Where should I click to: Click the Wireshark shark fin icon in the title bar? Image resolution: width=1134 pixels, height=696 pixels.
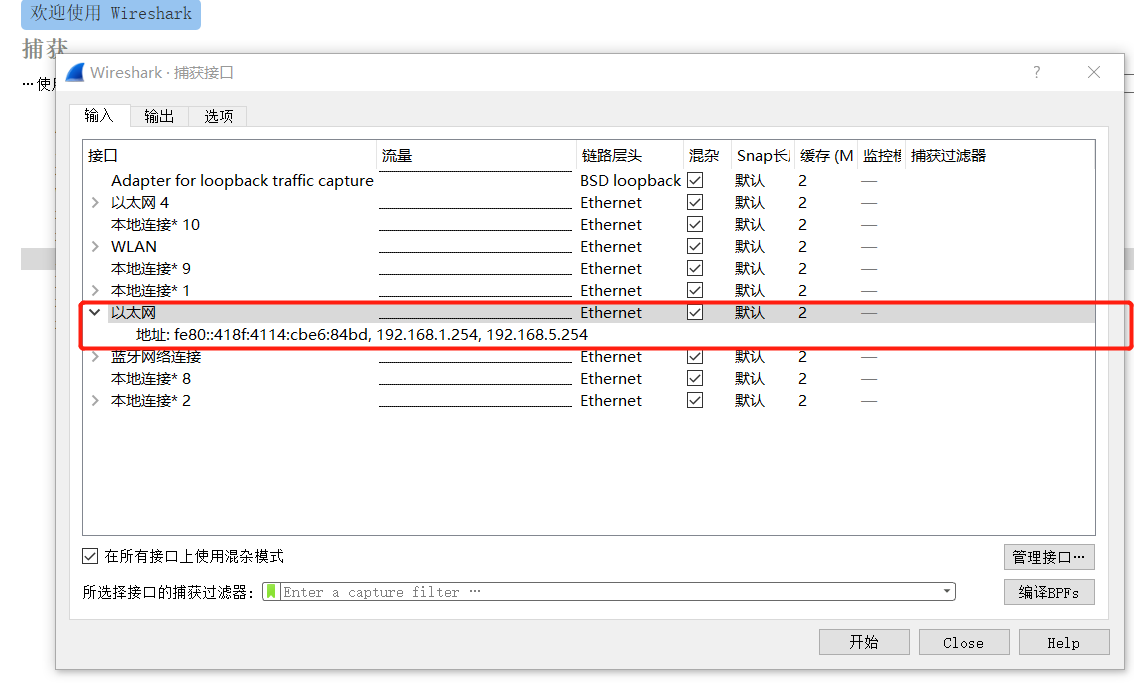(75, 72)
